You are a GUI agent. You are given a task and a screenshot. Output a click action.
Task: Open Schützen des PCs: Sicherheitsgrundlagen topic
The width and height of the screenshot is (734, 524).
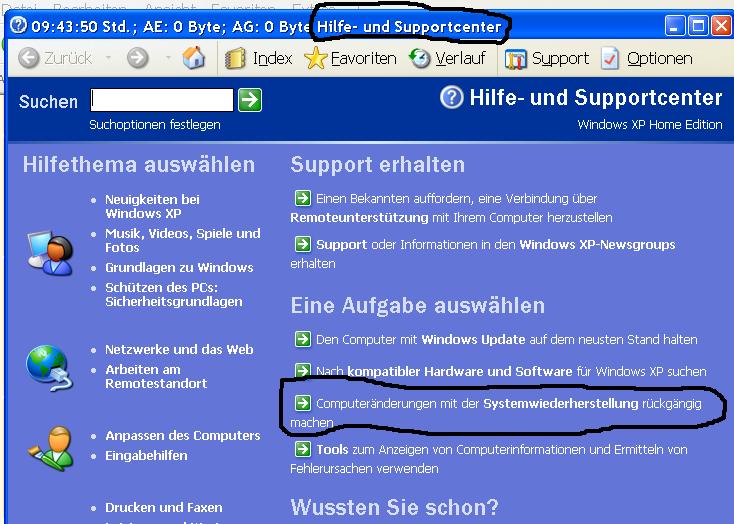coord(174,294)
